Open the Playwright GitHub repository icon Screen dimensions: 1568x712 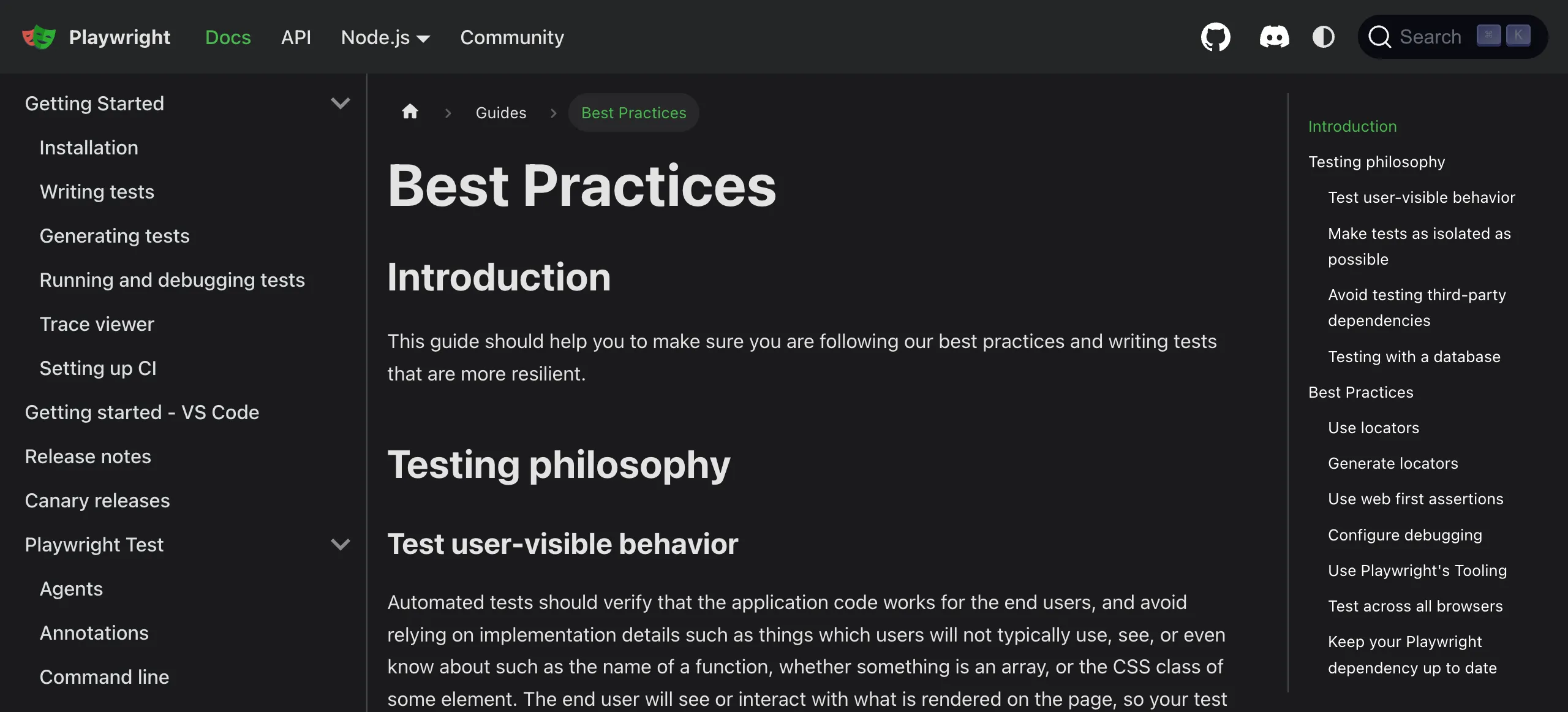point(1216,37)
